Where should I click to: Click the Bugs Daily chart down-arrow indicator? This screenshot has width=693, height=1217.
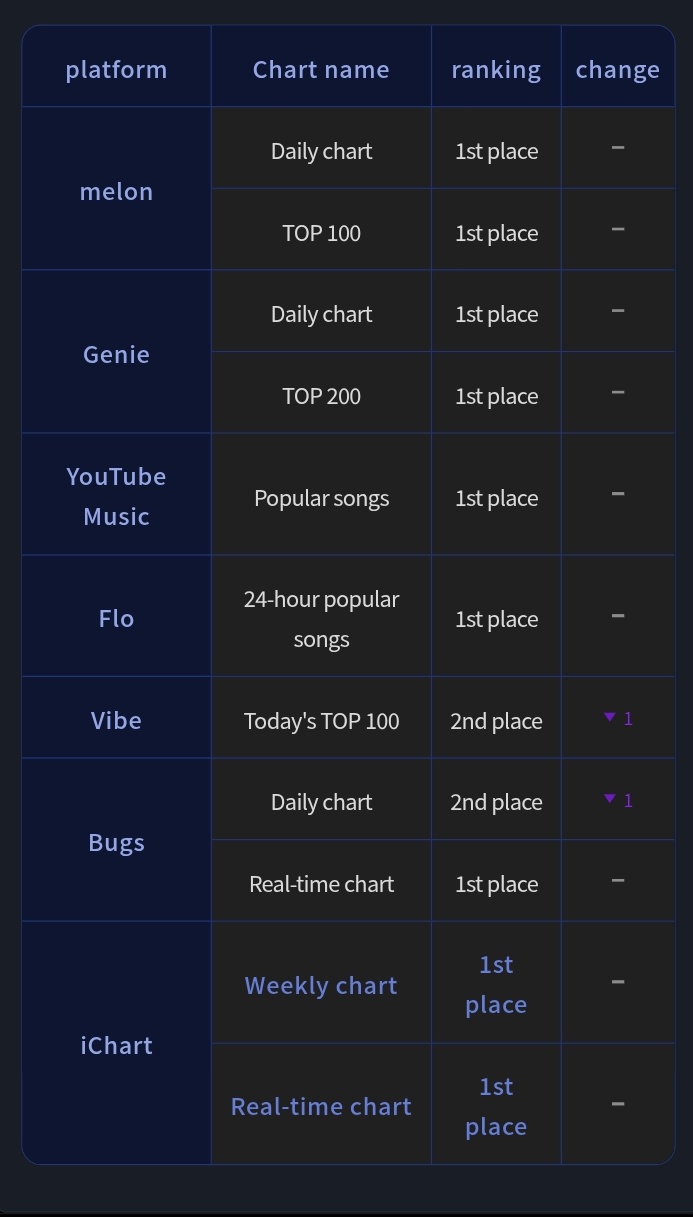(617, 800)
